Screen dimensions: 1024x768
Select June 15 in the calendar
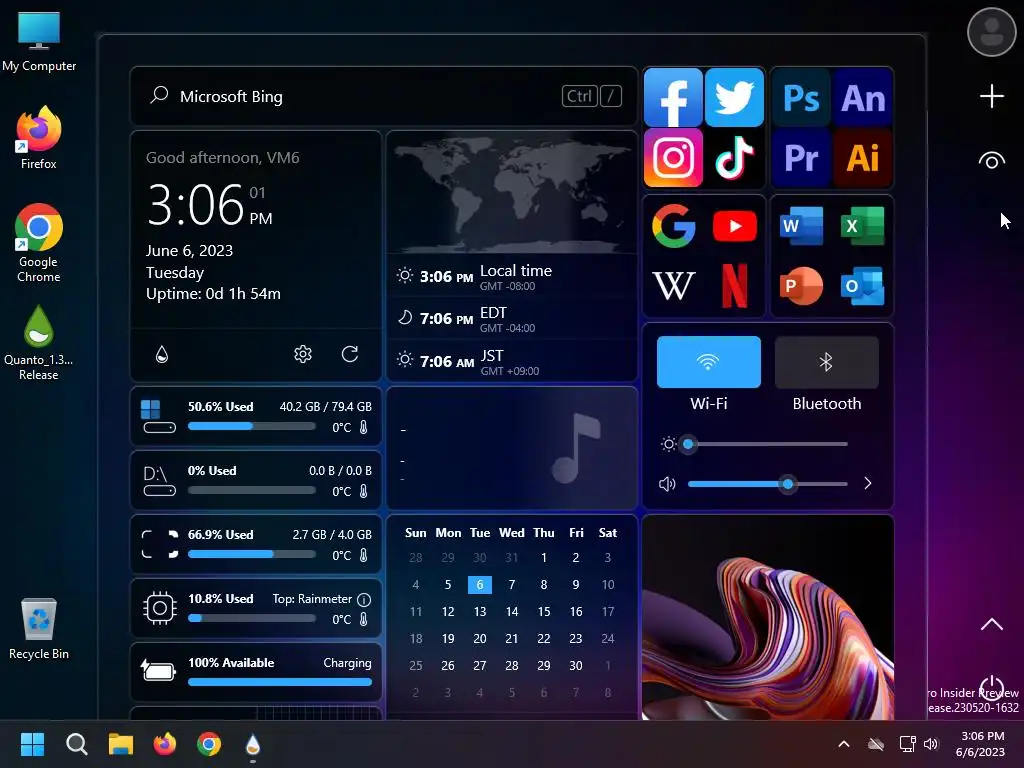(x=543, y=611)
